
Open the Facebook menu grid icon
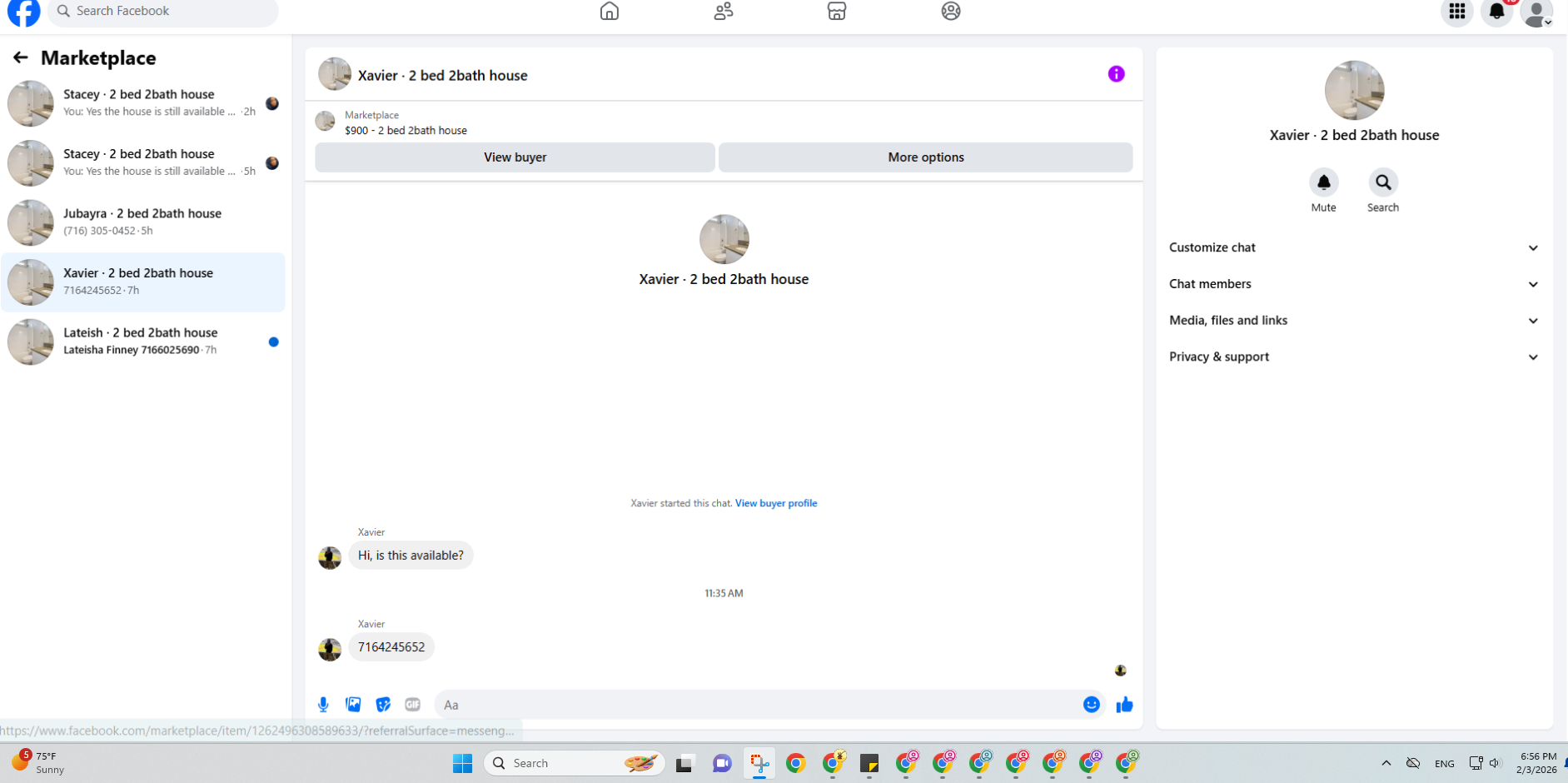(1457, 12)
